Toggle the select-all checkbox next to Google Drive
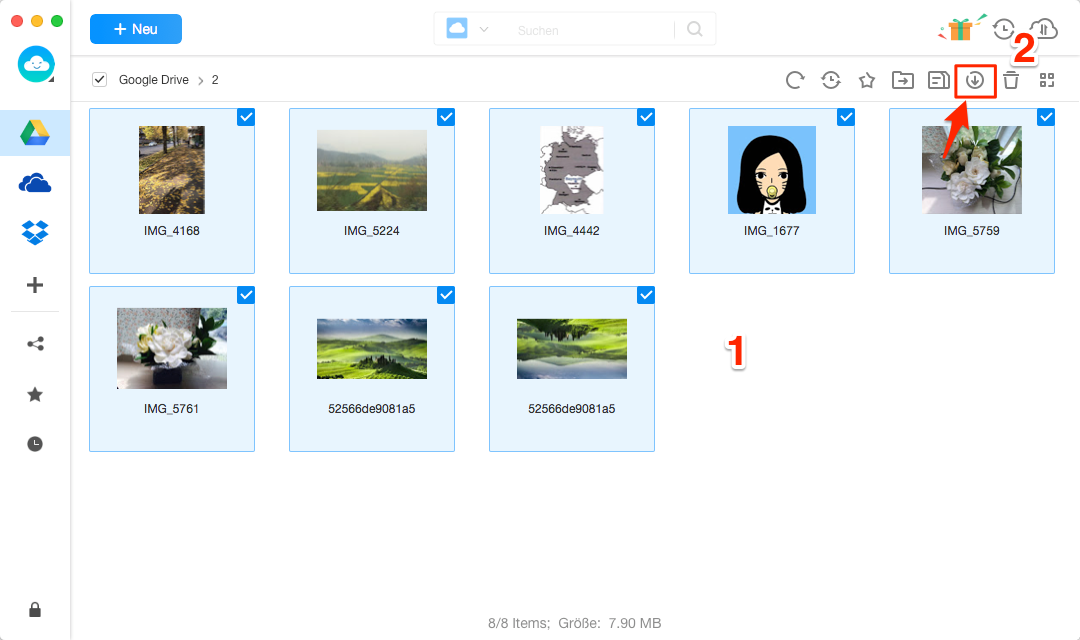 (98, 79)
